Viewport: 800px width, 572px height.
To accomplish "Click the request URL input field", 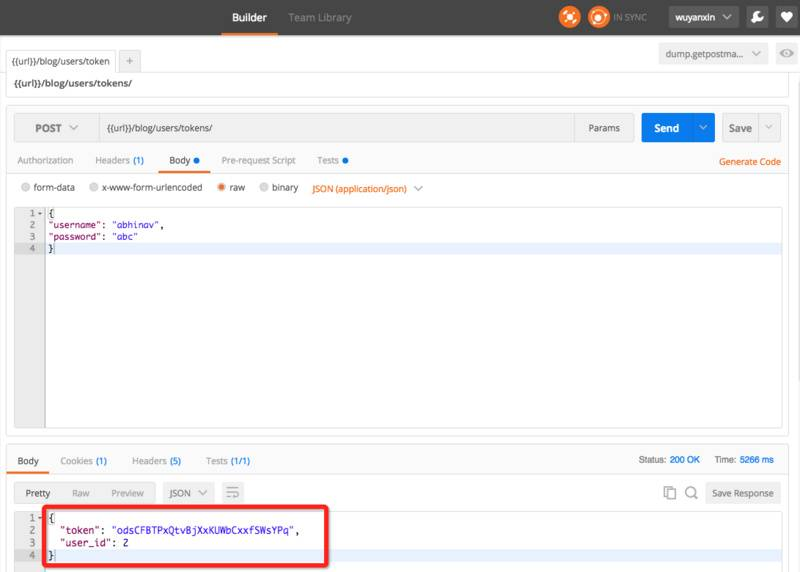I will (x=337, y=128).
